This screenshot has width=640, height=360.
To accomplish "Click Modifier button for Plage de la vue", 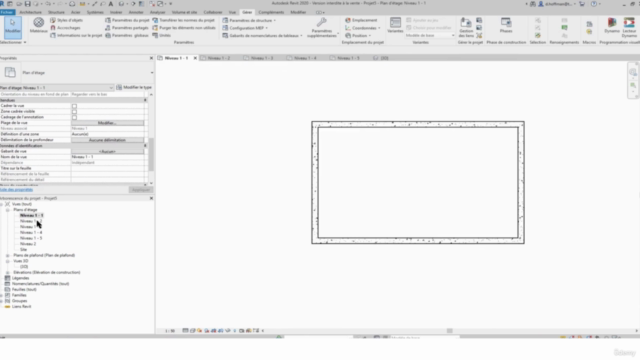I will tap(108, 123).
